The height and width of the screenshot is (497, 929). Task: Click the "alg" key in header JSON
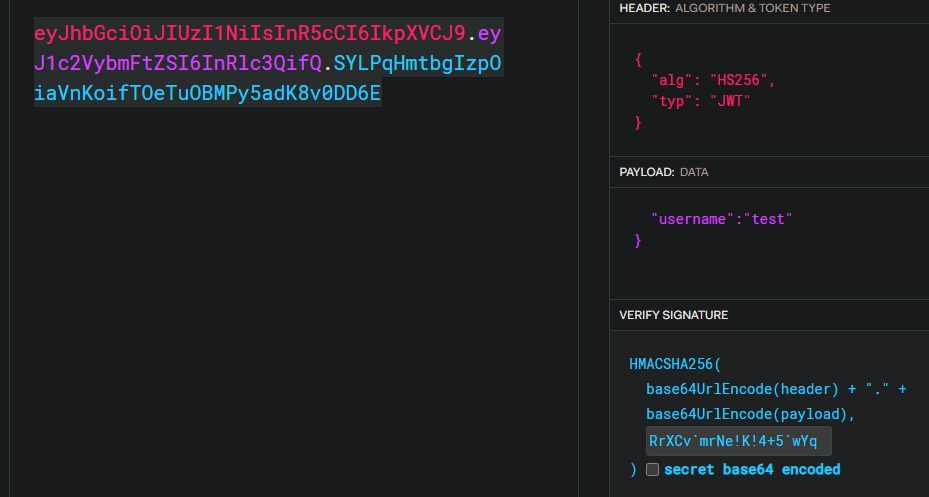click(671, 80)
